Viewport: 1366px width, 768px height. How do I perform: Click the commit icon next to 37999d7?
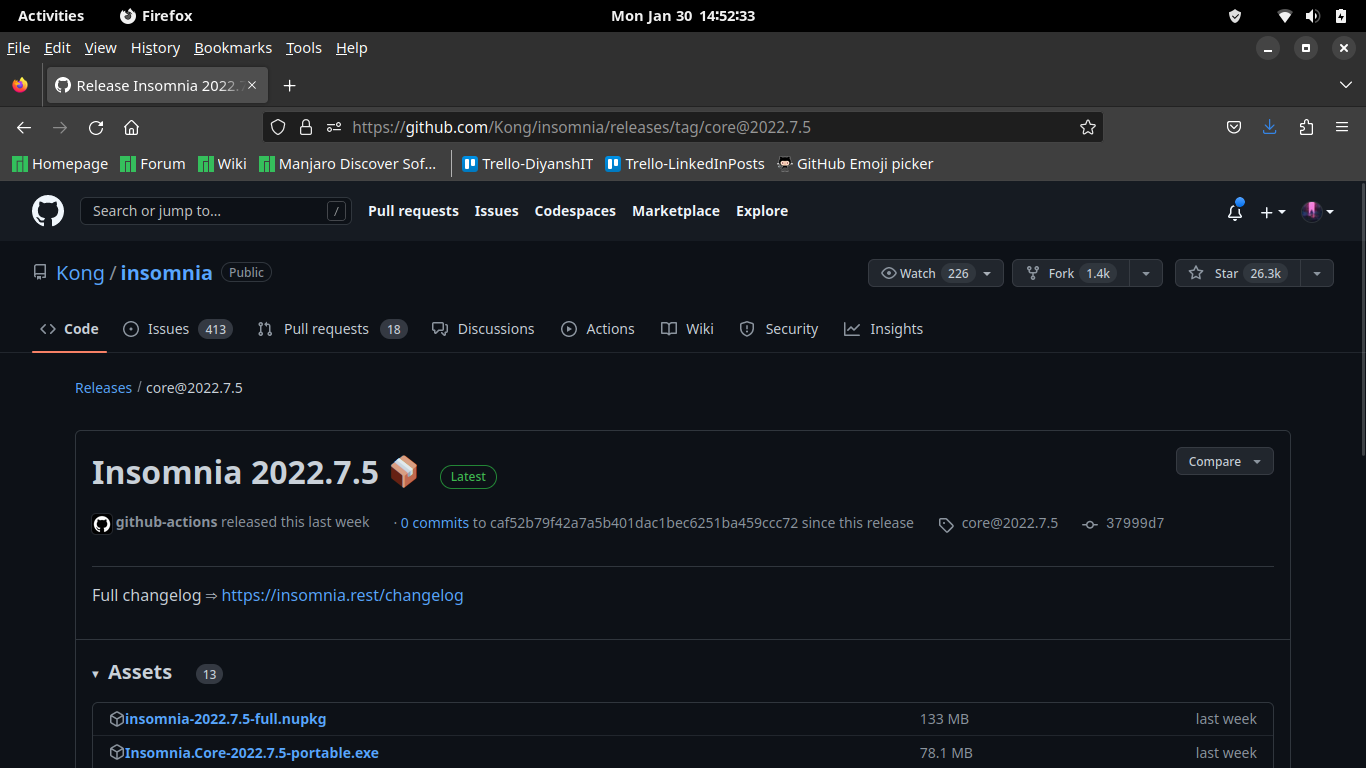point(1089,523)
